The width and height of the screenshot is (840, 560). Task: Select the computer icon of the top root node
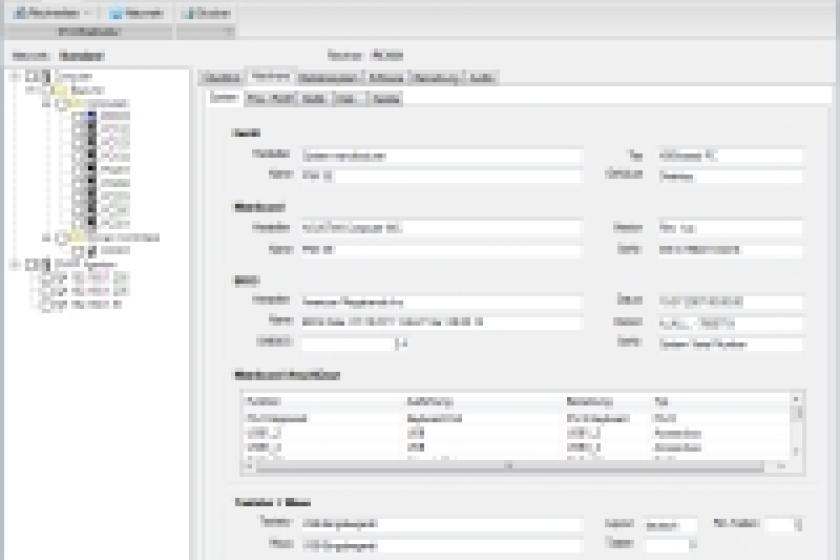click(46, 77)
